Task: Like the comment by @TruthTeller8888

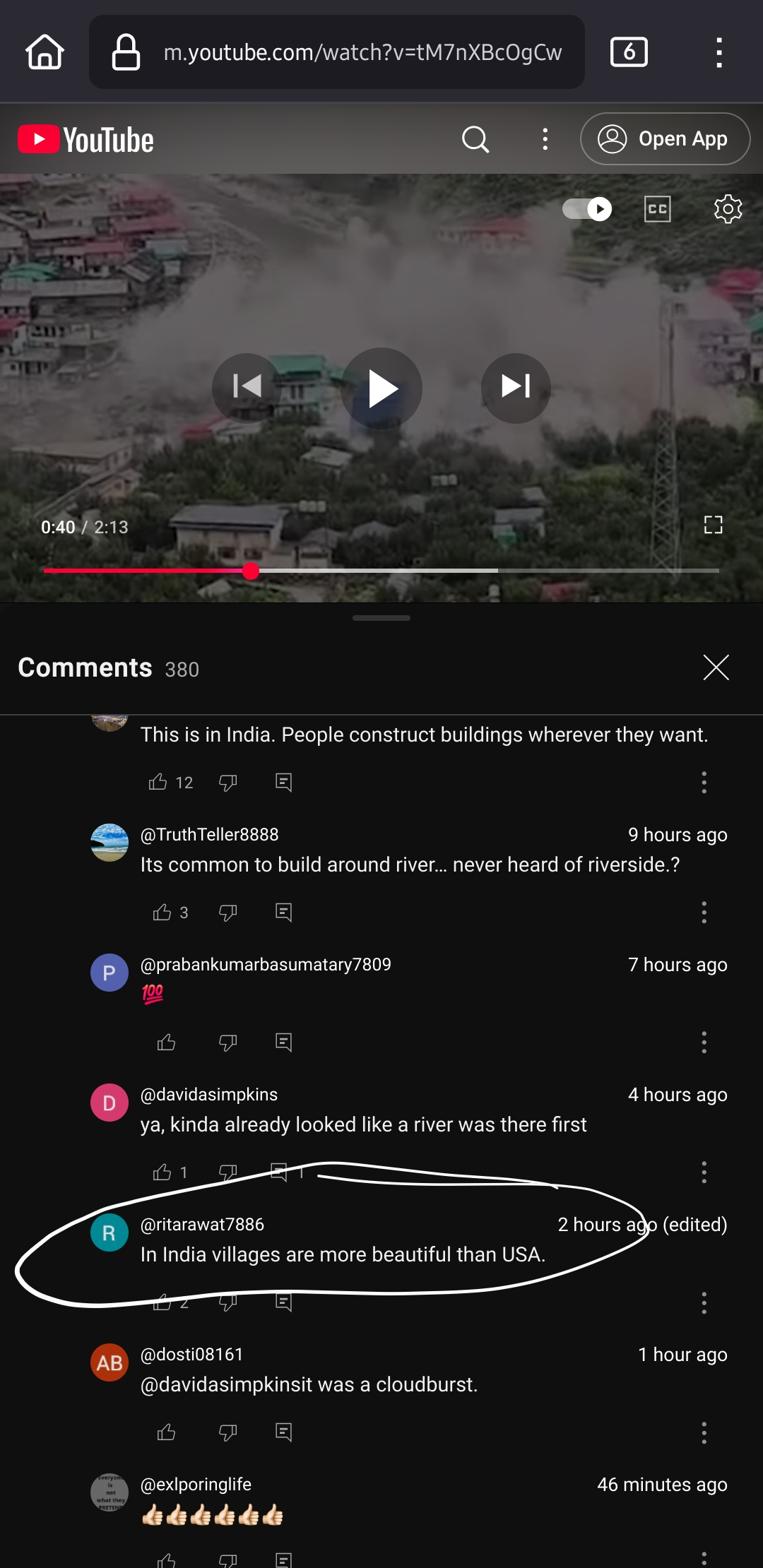Action: 162,913
